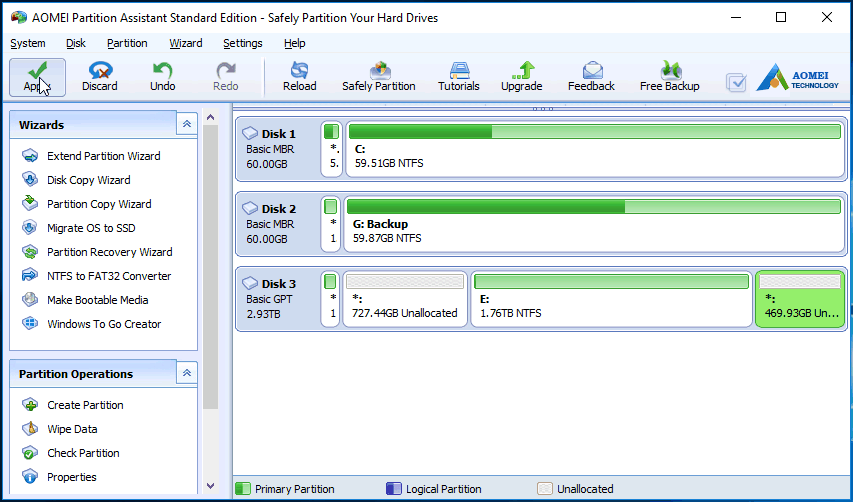The height and width of the screenshot is (502, 853).
Task: Undo the last operation
Action: tap(162, 77)
